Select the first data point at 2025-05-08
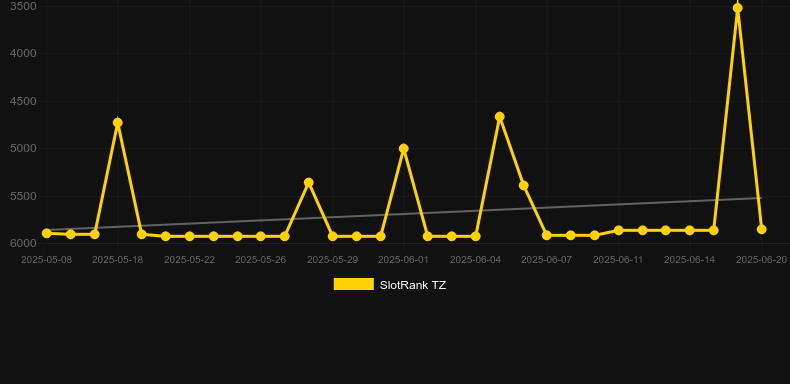 47,233
